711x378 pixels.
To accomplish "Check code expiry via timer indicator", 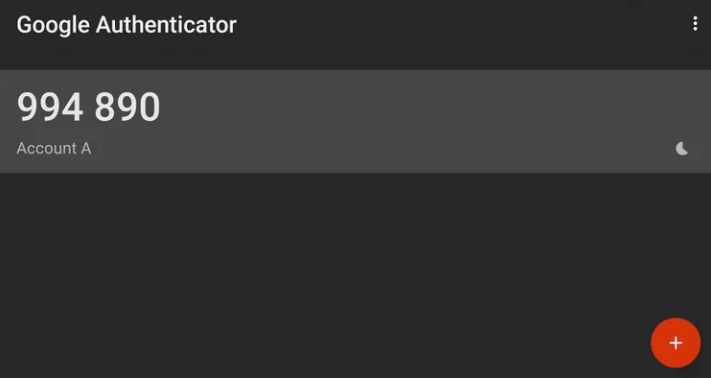I will [x=682, y=148].
